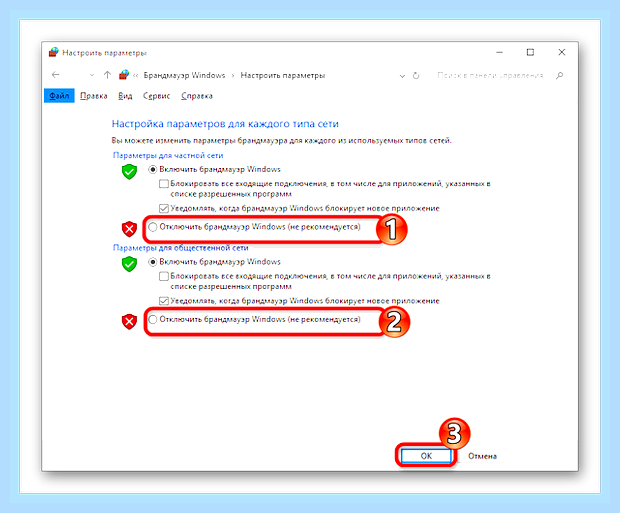620x513 pixels.
Task: Click Параметры для частной сети label
Action: pos(168,155)
